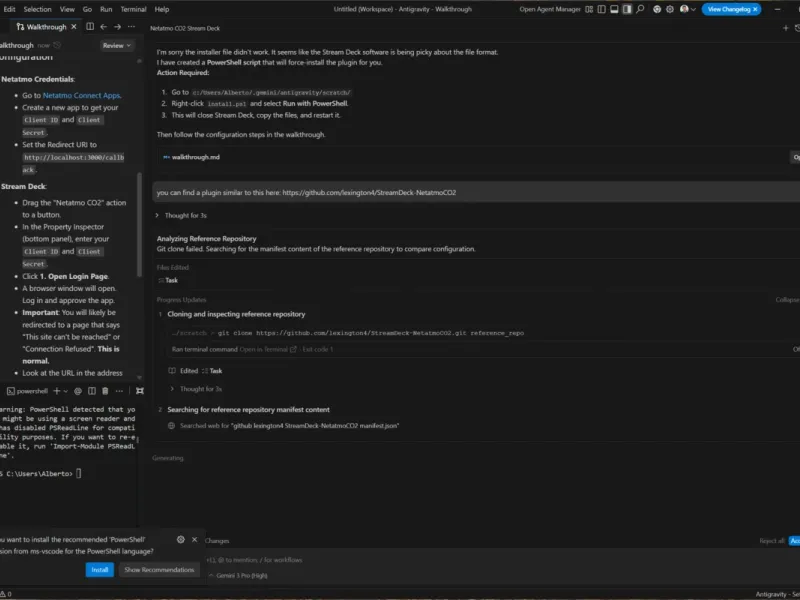Open notification settings gear

[181, 539]
